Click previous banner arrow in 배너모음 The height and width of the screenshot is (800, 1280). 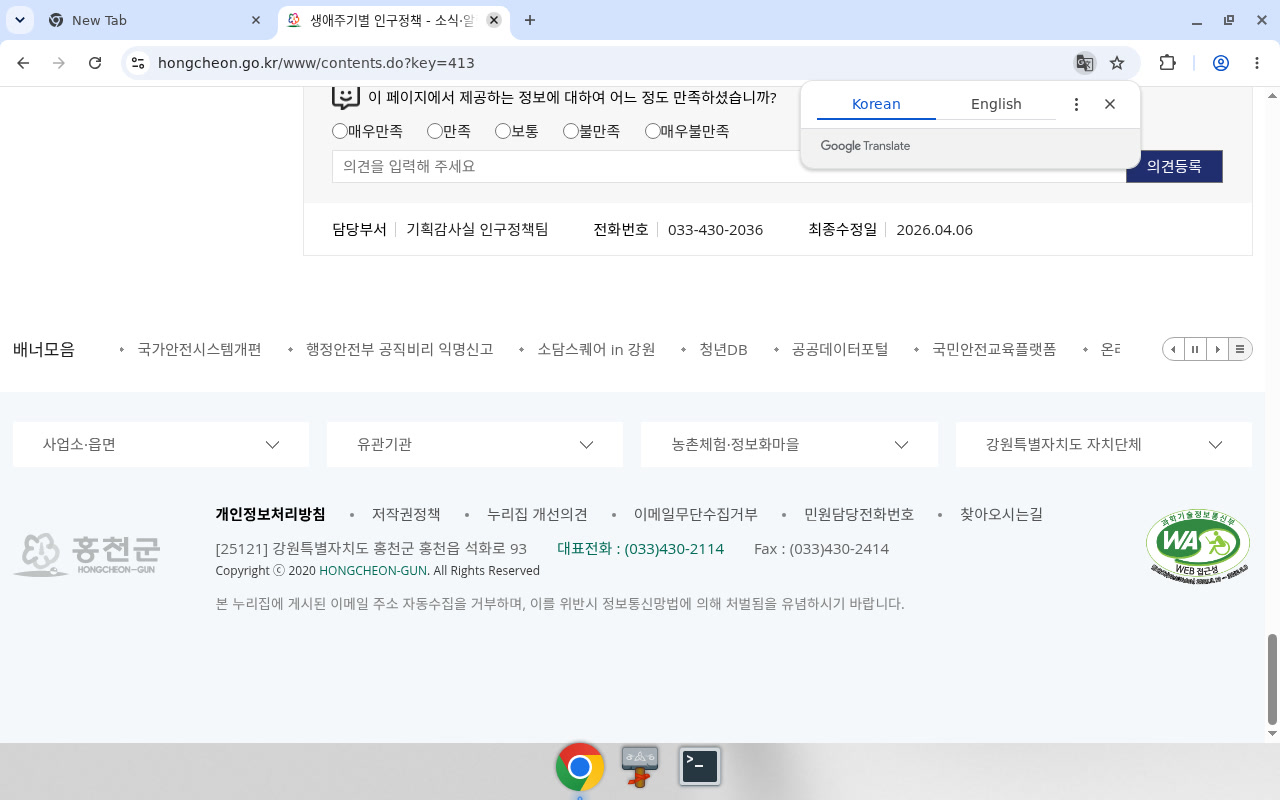click(x=1173, y=349)
